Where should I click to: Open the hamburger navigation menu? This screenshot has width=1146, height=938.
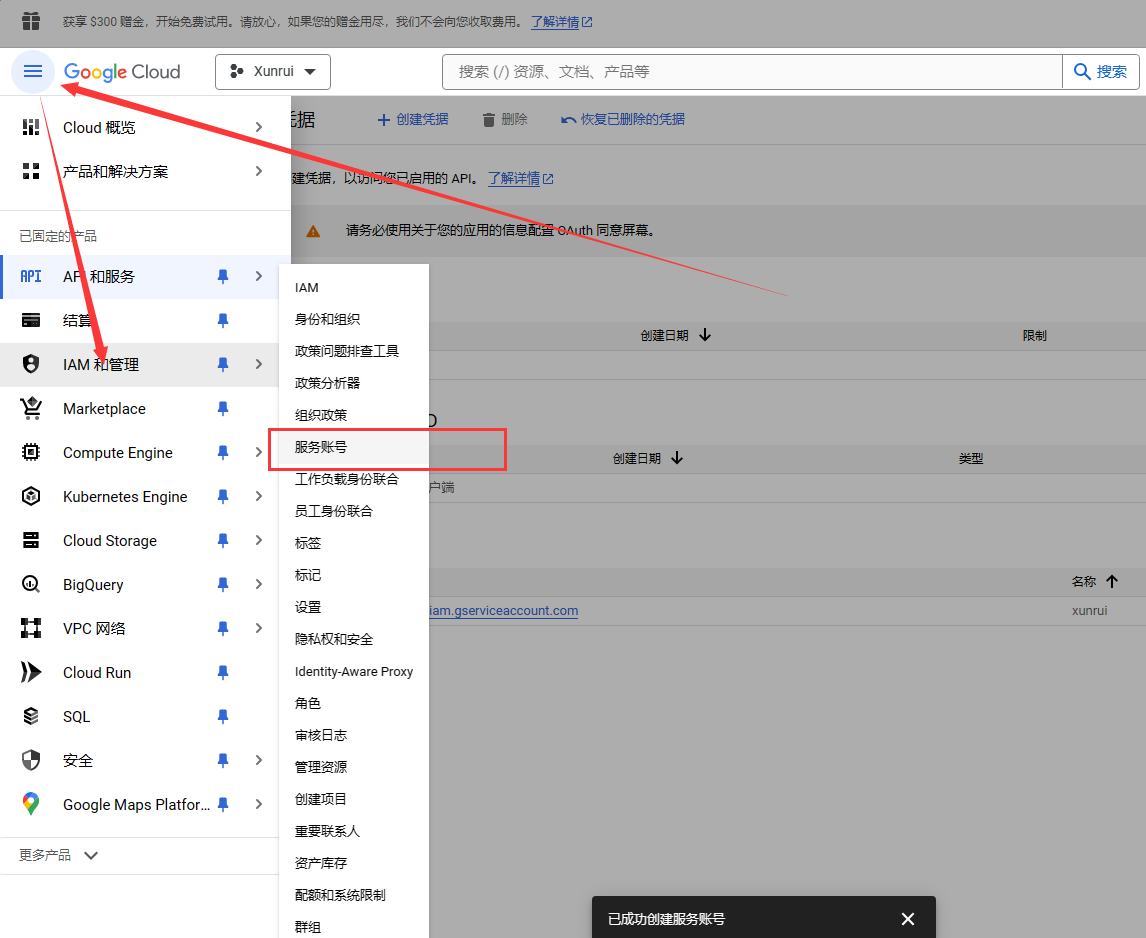tap(33, 72)
